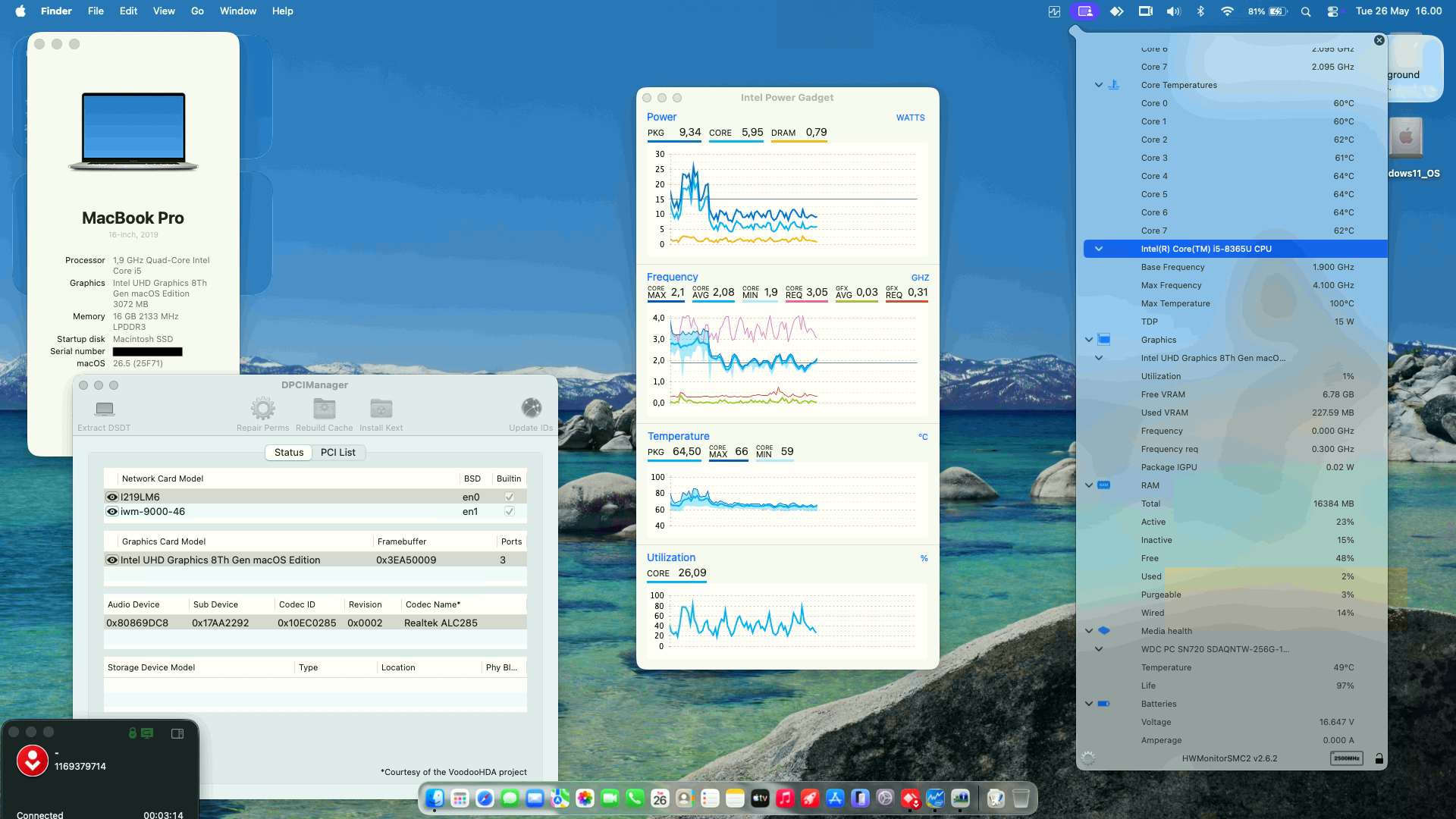Click the MacBook Pro image in About window

pyautogui.click(x=133, y=132)
